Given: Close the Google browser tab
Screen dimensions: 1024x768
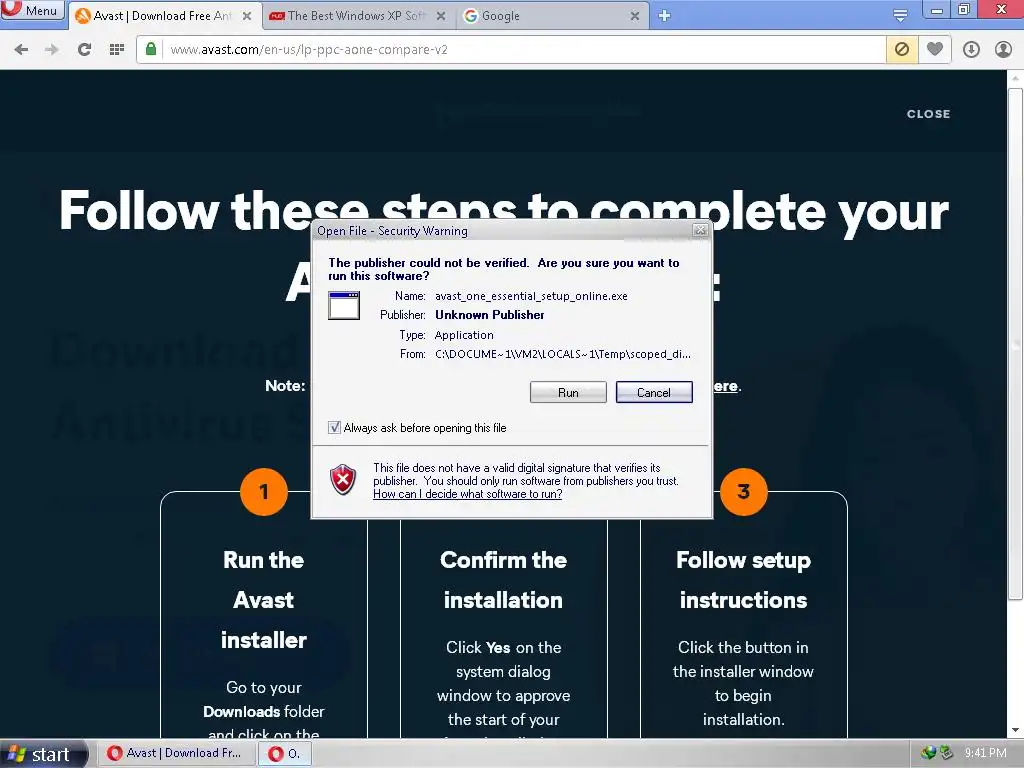Looking at the screenshot, I should click(634, 16).
